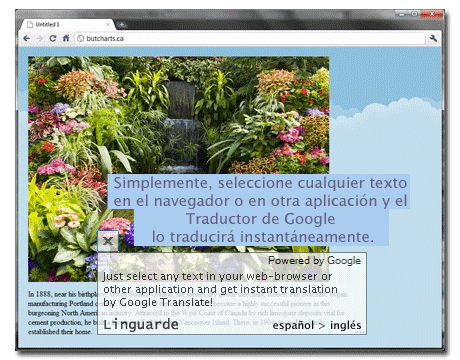
Task: Click the browser back arrow
Action: (x=27, y=38)
